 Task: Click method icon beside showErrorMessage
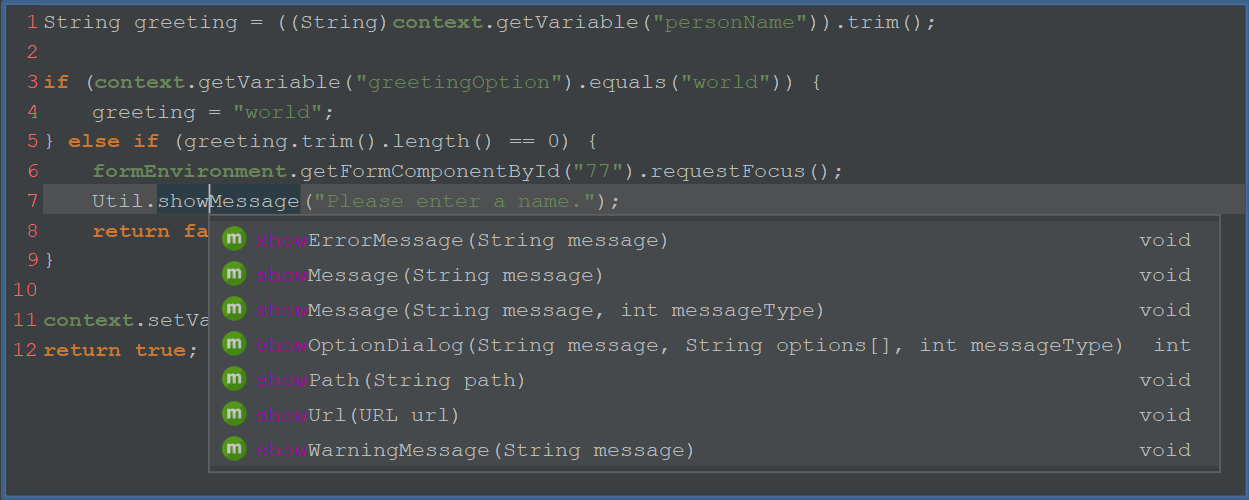click(x=234, y=239)
